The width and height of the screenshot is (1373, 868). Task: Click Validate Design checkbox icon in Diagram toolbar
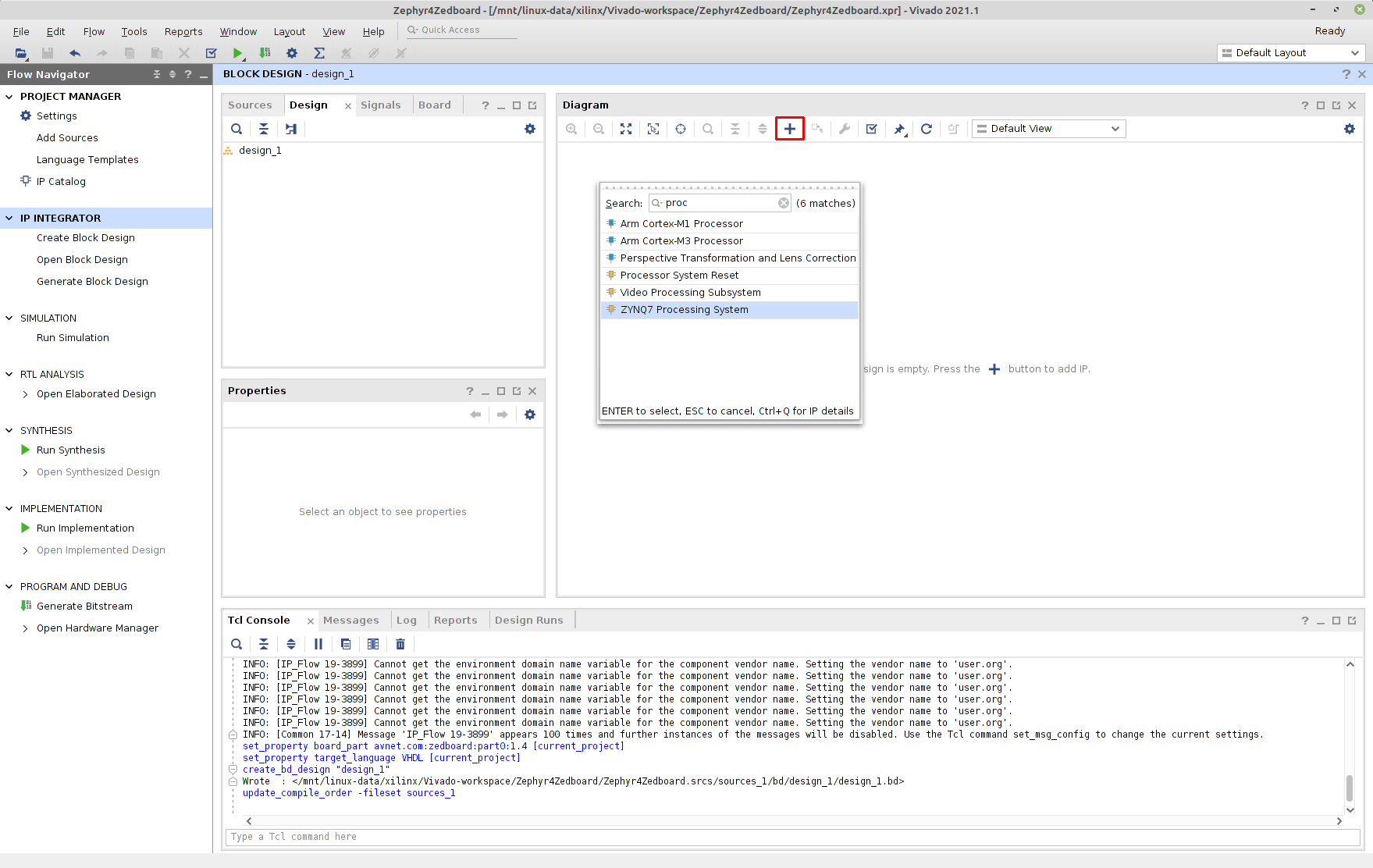click(x=871, y=129)
